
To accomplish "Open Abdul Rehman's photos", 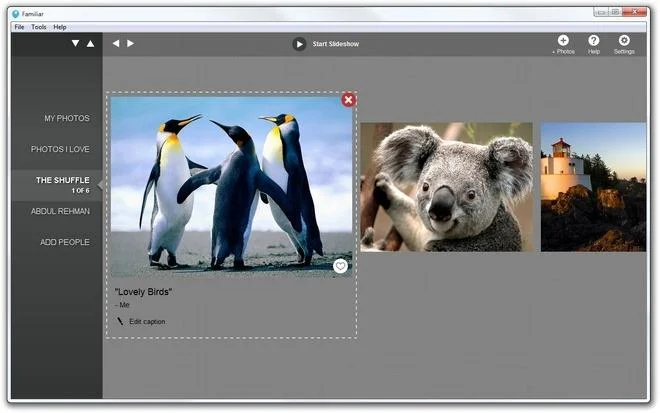I will [x=60, y=211].
